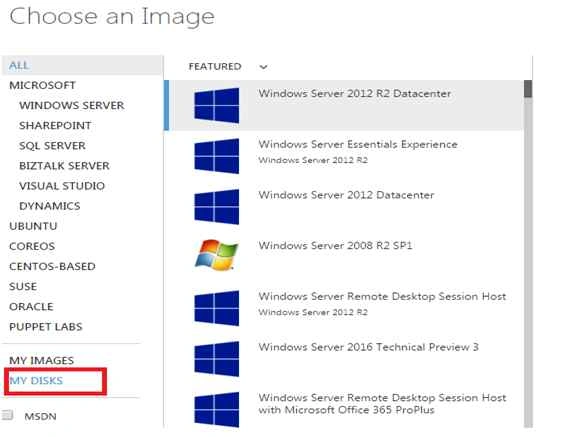Click the Windows Server 2008 R2 SP1 flag icon

tap(217, 255)
